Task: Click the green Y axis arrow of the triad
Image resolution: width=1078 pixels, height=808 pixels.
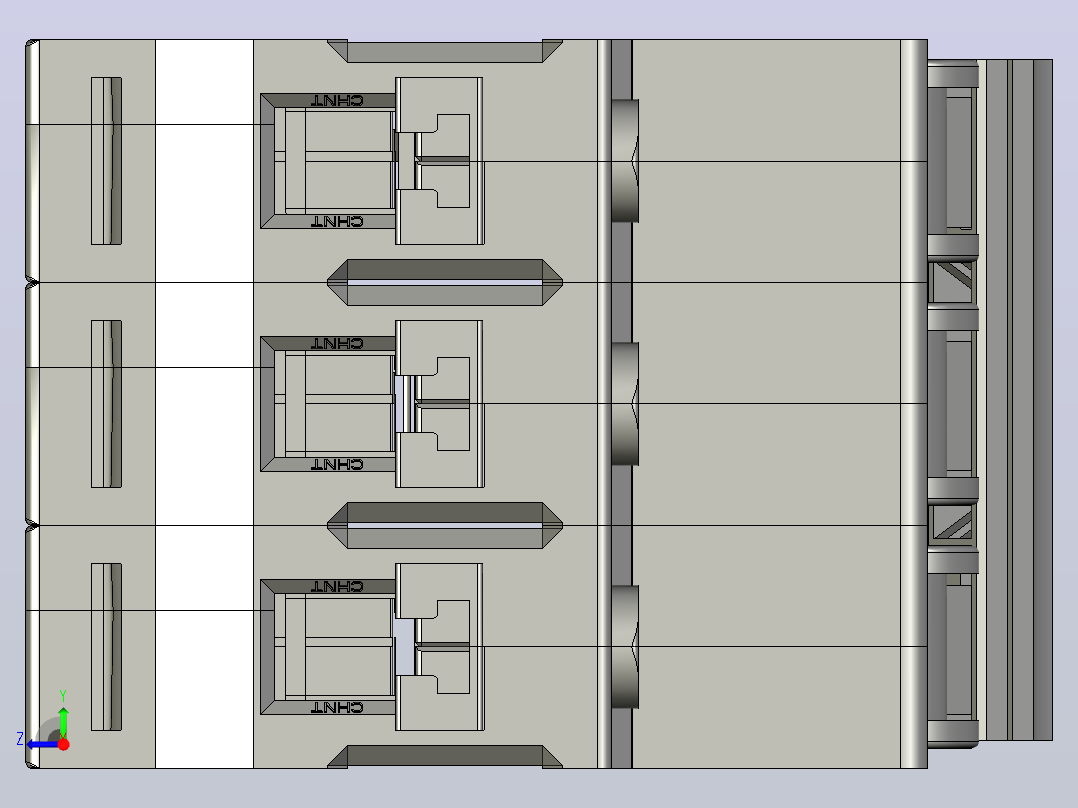Action: [x=63, y=720]
